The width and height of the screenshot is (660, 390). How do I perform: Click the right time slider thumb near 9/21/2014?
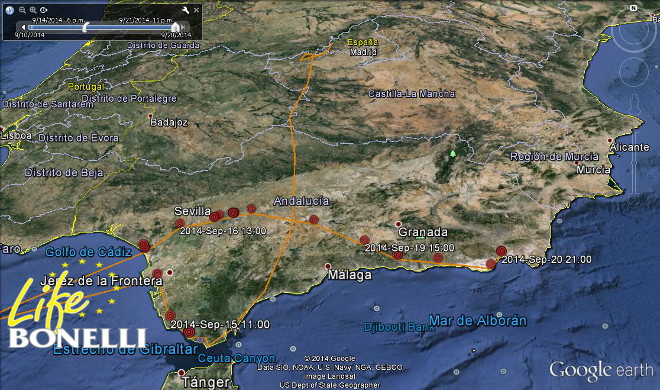point(175,27)
